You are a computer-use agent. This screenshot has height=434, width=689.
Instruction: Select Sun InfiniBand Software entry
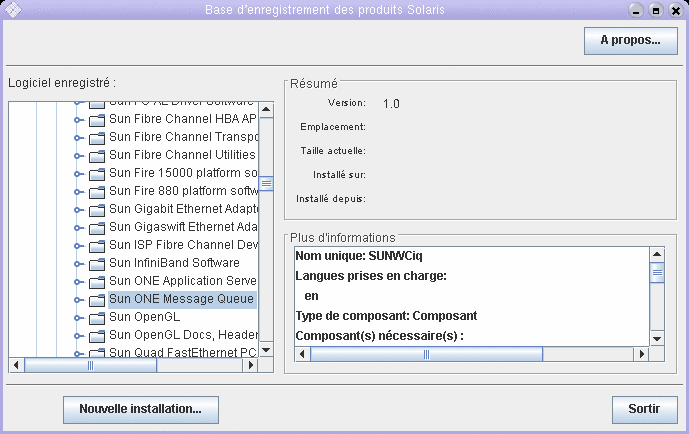pyautogui.click(x=174, y=263)
